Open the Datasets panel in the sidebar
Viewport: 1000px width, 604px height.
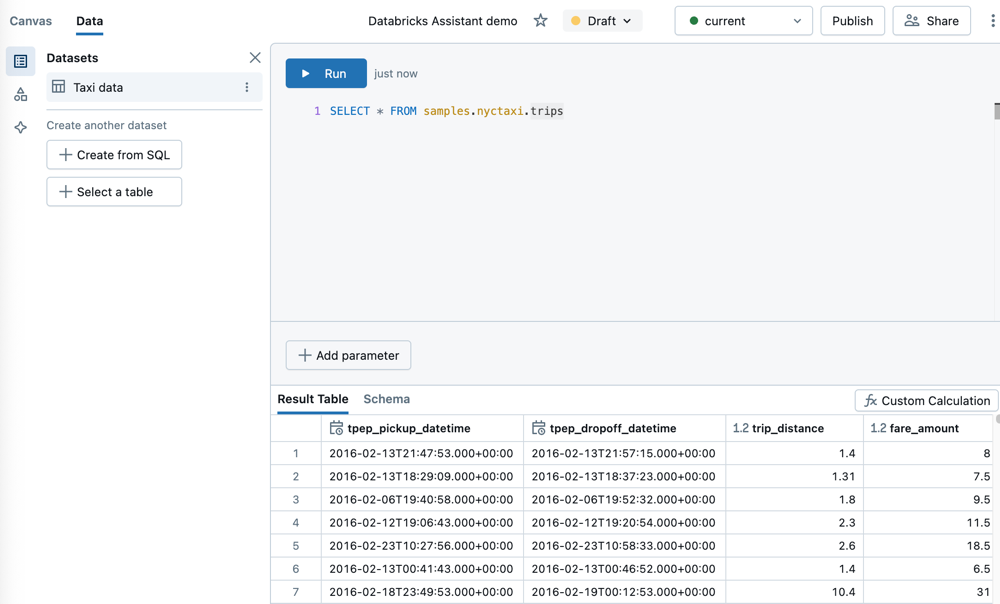coord(20,61)
